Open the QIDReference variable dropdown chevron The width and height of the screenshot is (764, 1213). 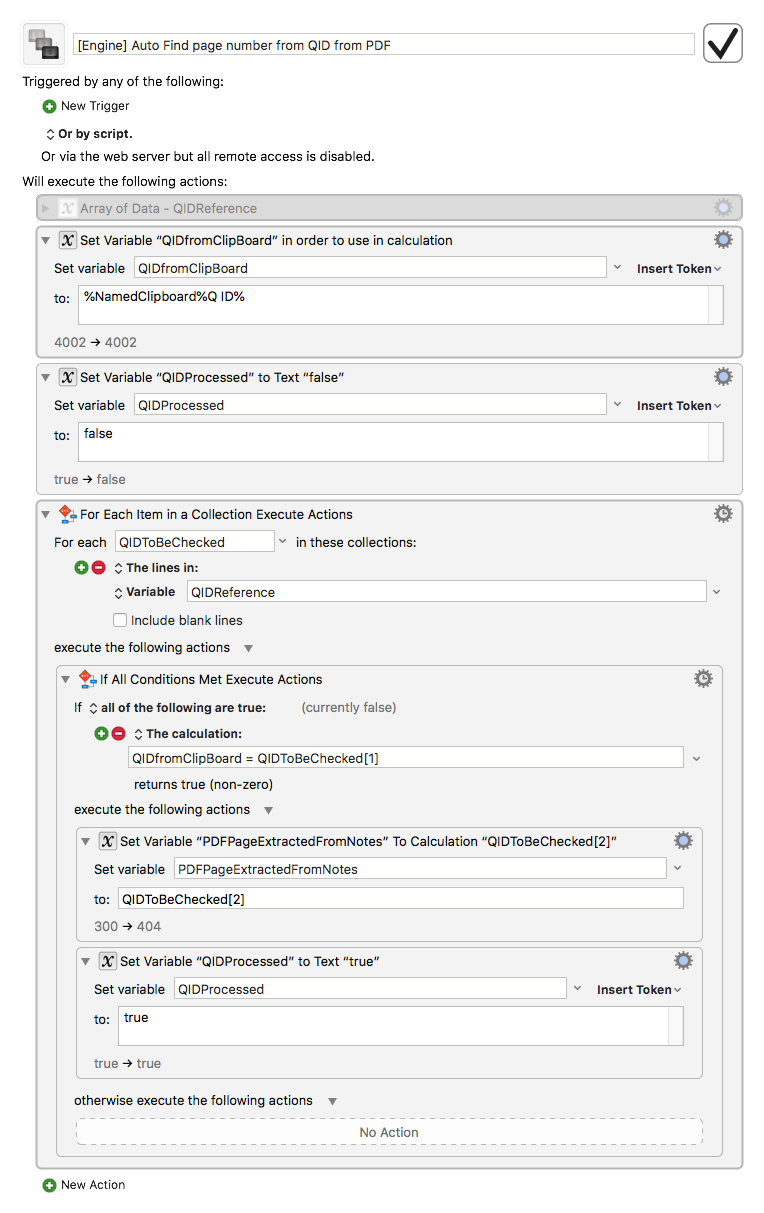click(716, 592)
